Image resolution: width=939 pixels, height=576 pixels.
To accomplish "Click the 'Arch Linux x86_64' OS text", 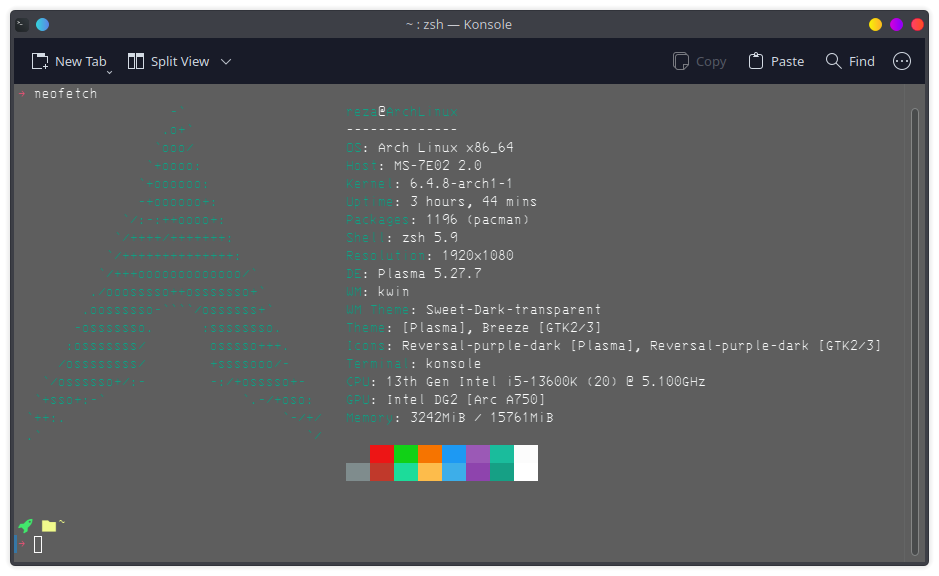I will (446, 148).
